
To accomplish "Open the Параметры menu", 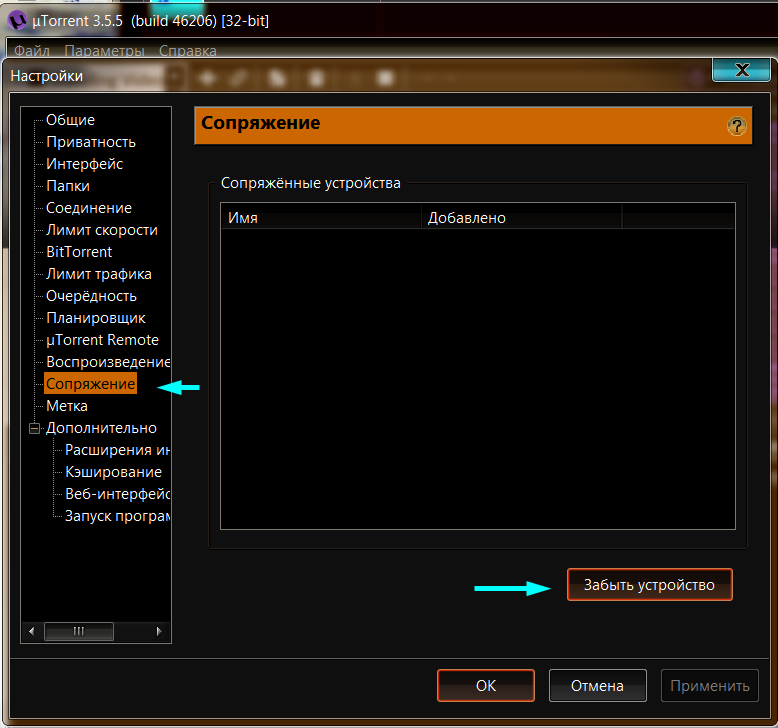I will [x=104, y=50].
